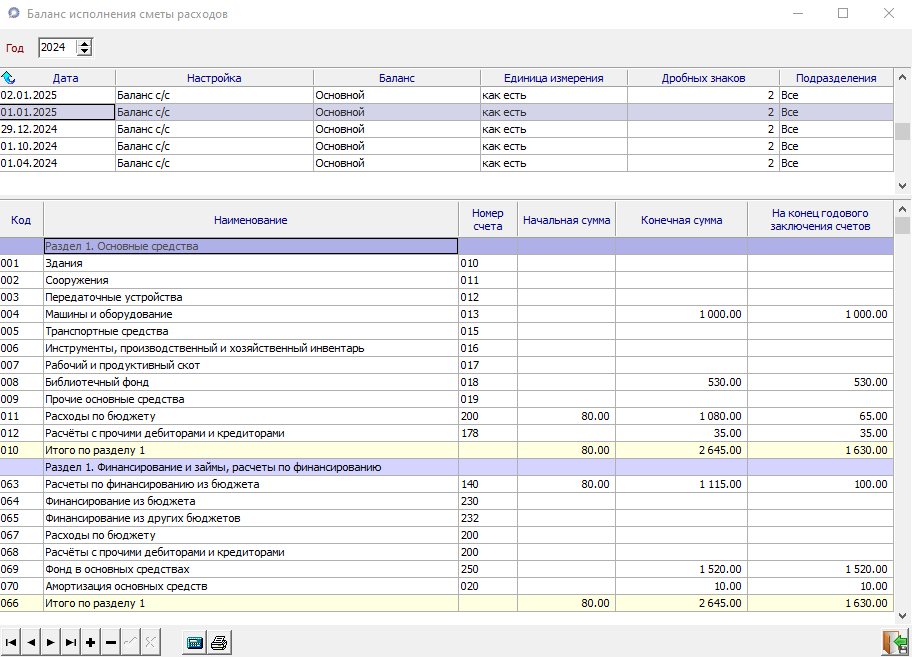Screen dimensions: 912x657
Task: Go to the first record in navigator
Action: [11, 642]
